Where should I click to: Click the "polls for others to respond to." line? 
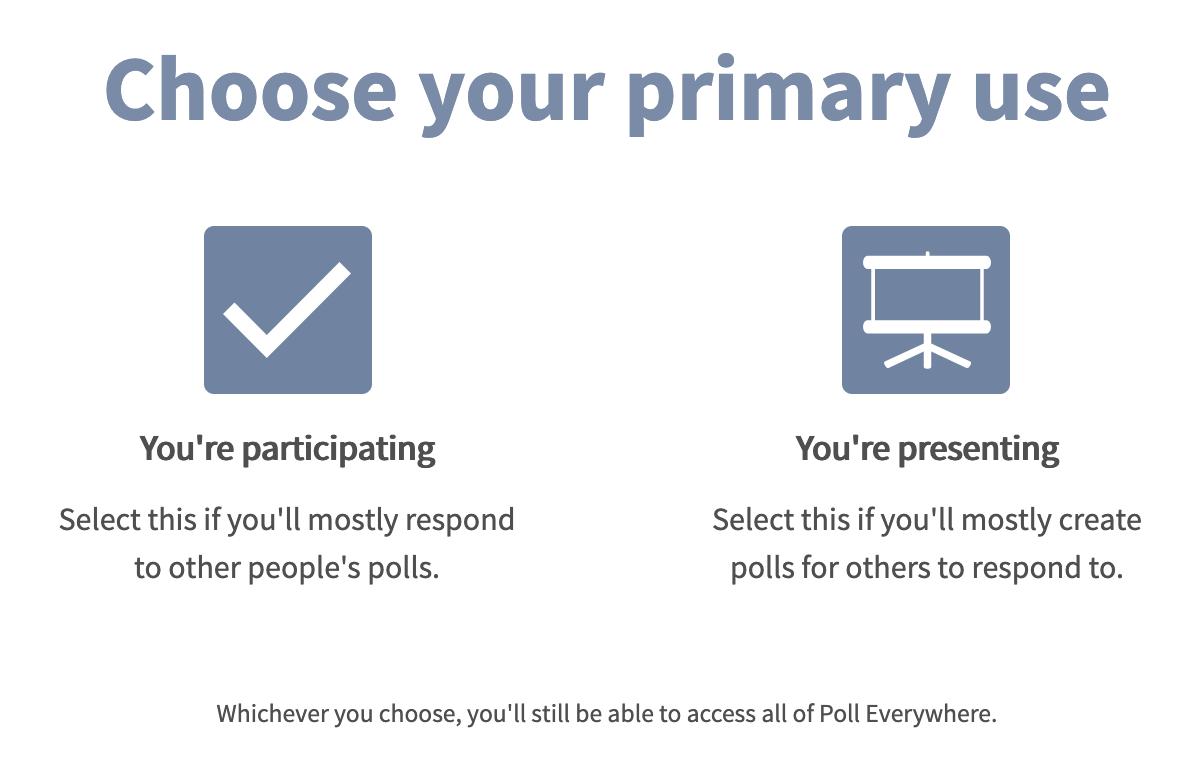927,568
